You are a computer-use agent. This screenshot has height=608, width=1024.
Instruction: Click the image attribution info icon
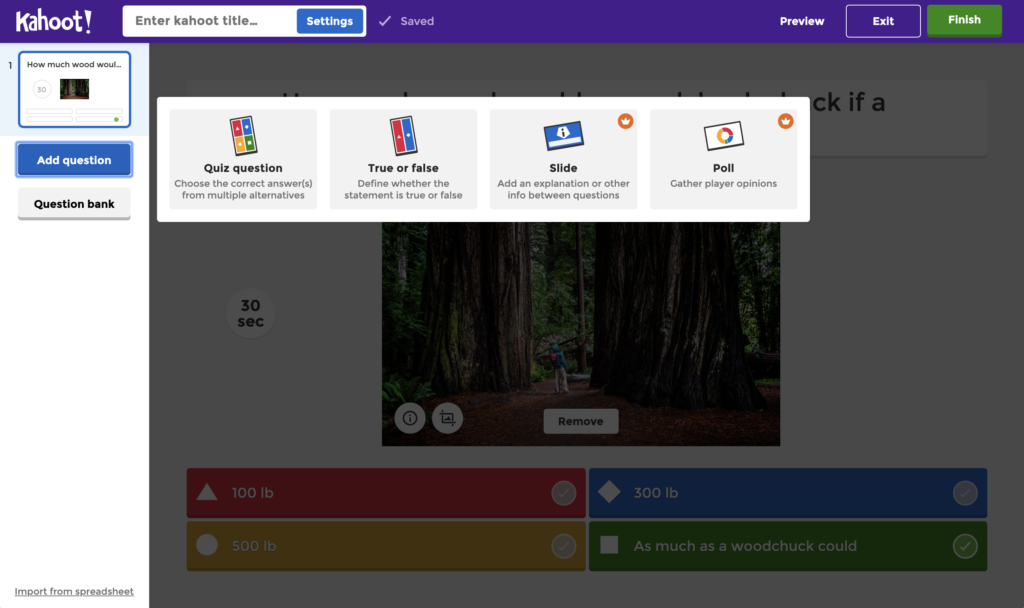(409, 418)
